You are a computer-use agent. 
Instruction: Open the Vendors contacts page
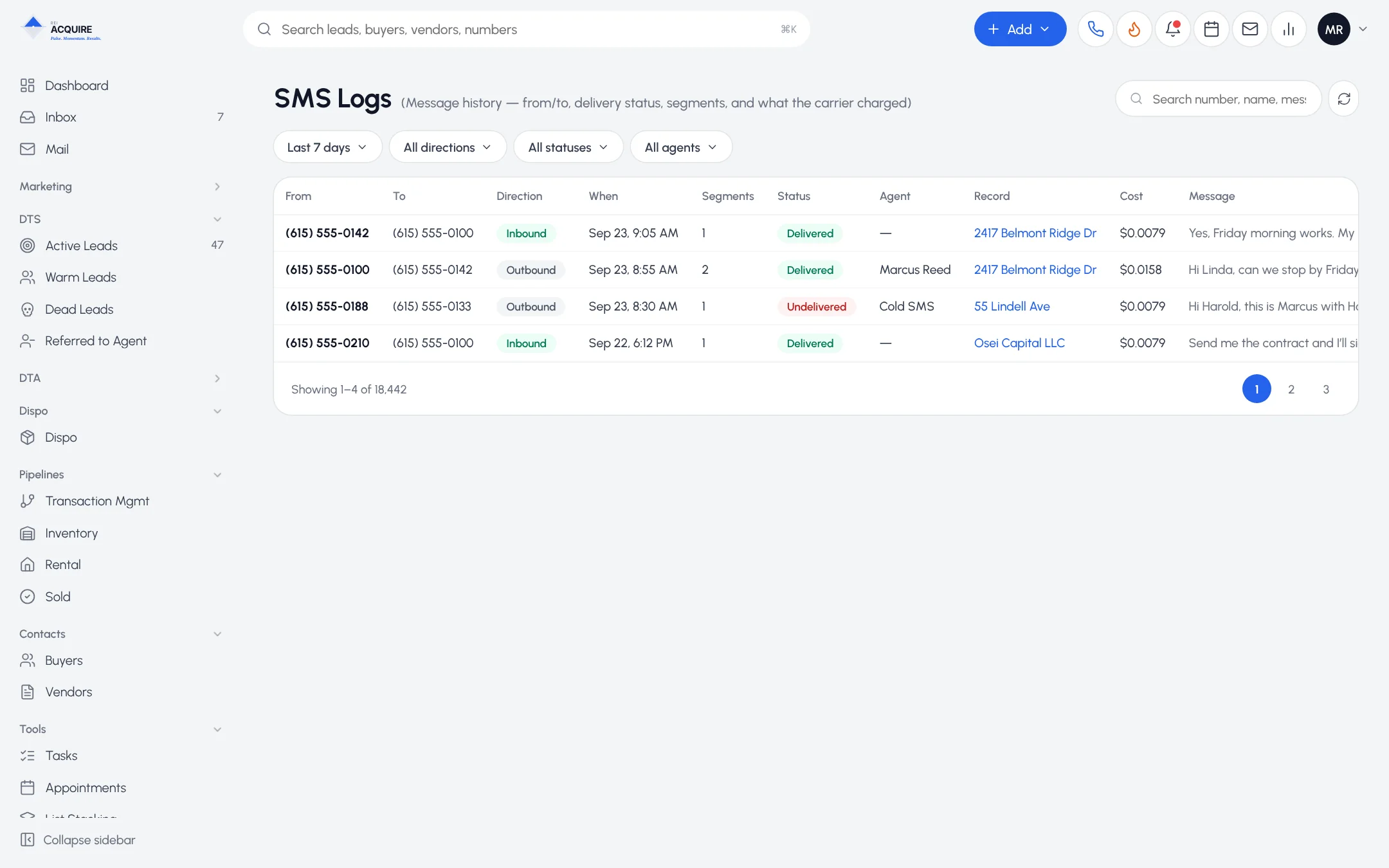121,692
